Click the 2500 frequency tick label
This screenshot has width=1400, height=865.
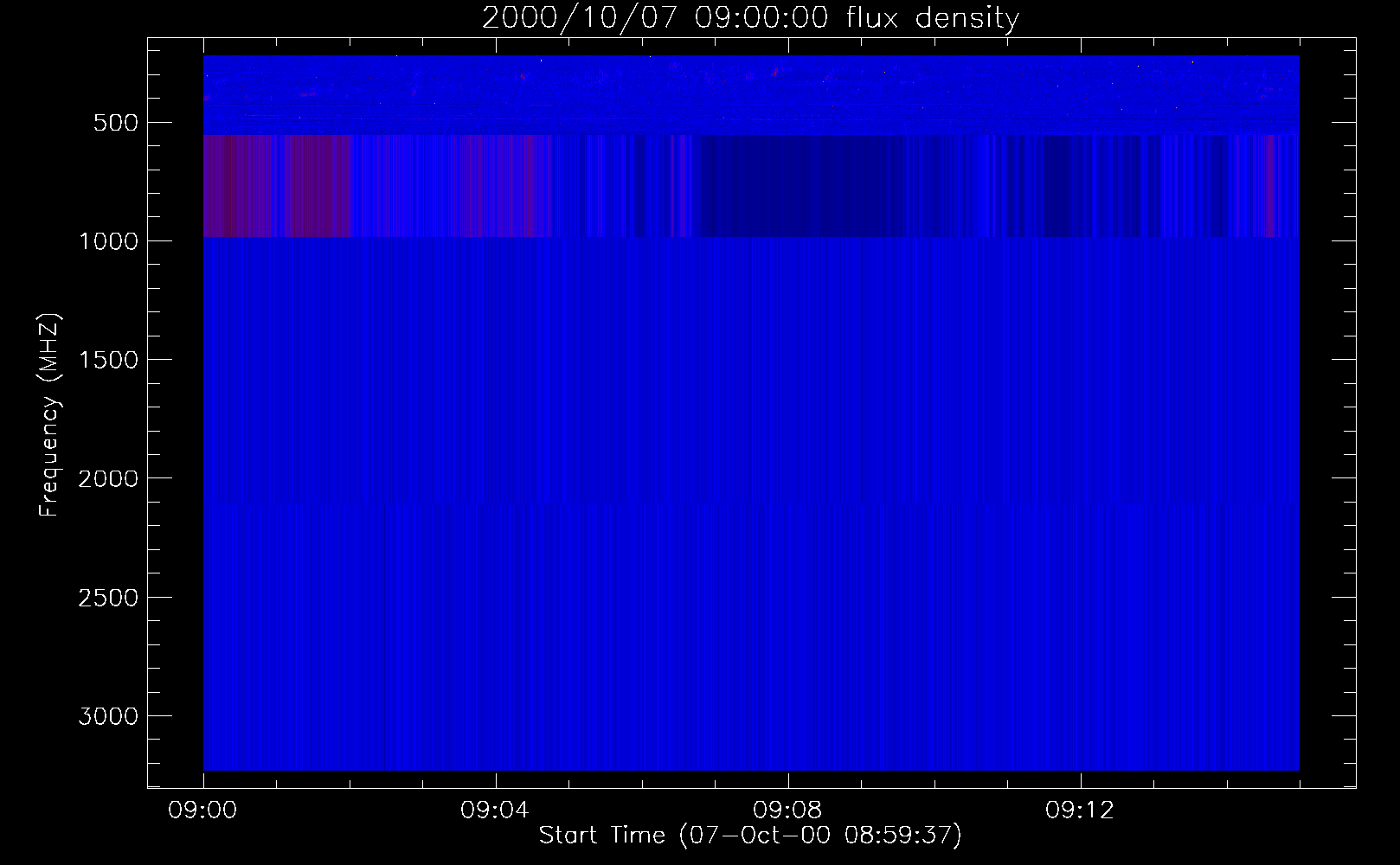(108, 598)
